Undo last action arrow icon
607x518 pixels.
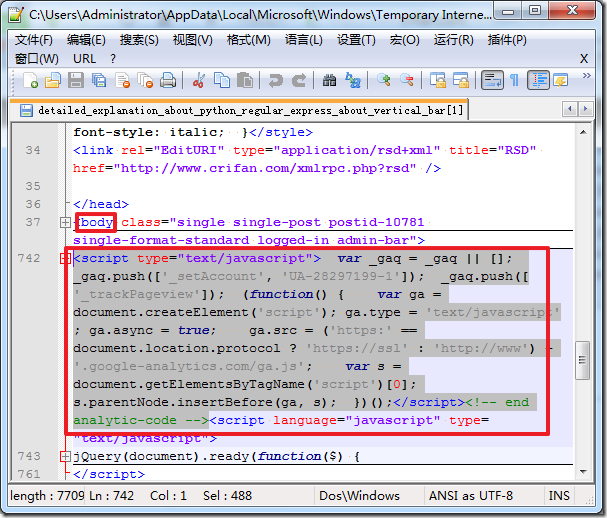click(x=276, y=81)
